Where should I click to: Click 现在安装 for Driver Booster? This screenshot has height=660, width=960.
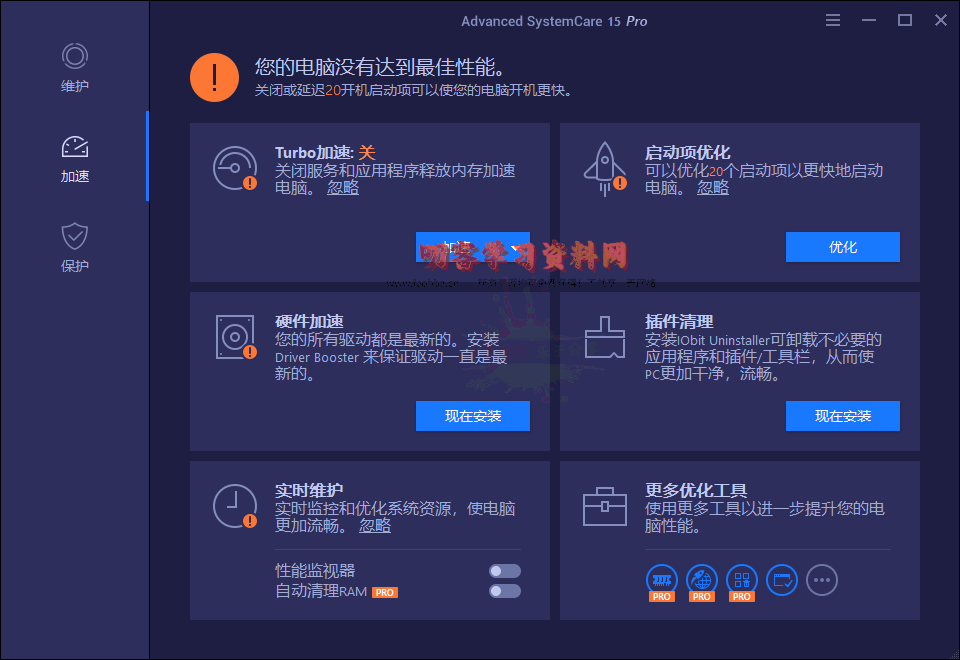coord(473,416)
